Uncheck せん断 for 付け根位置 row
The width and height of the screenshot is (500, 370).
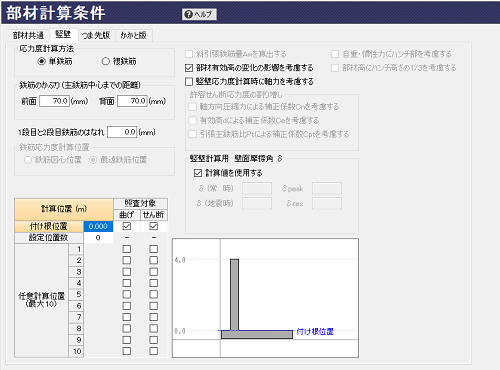[154, 226]
